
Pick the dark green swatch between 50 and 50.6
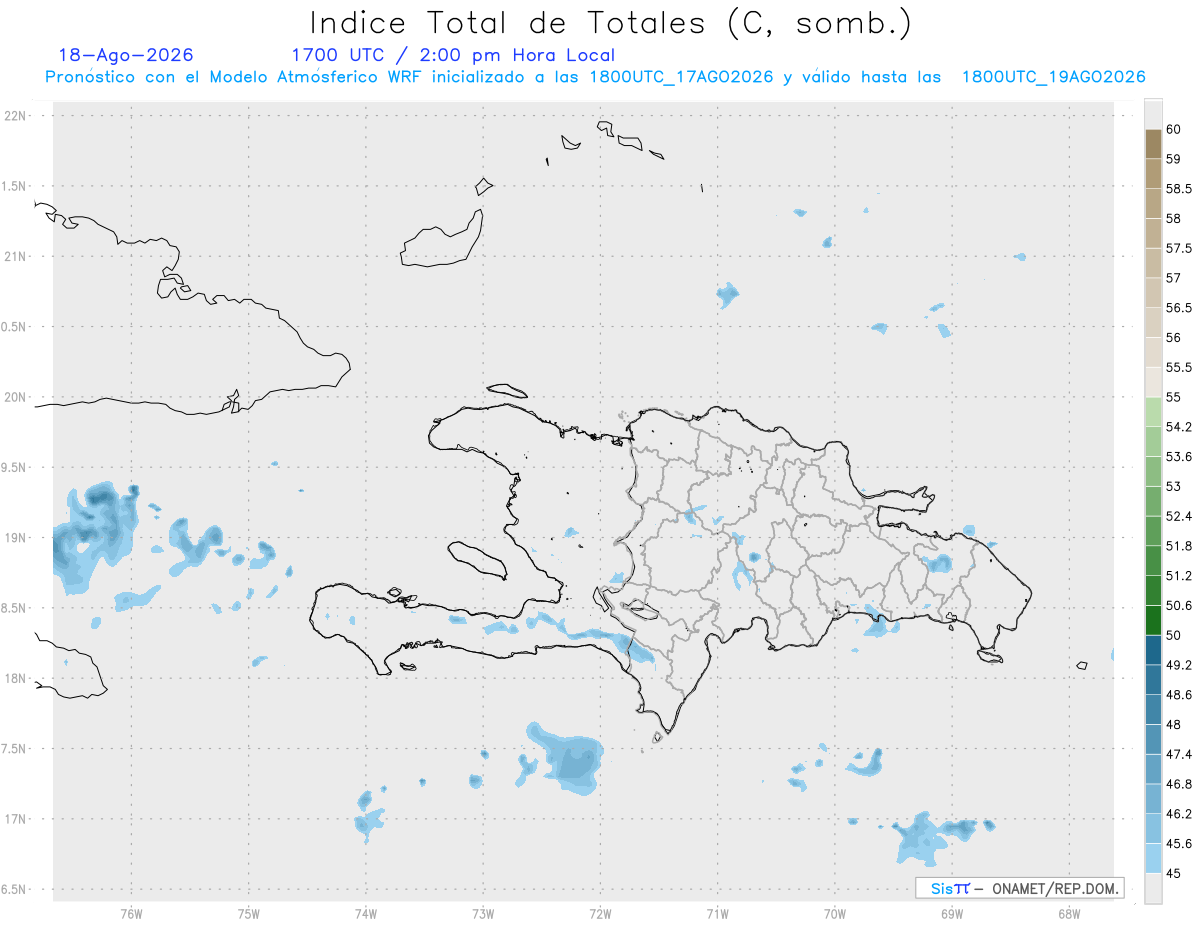(1153, 620)
